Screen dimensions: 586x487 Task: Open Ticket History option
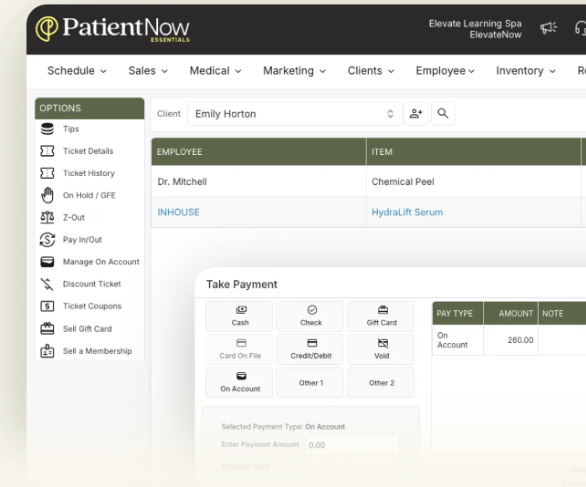pyautogui.click(x=90, y=173)
